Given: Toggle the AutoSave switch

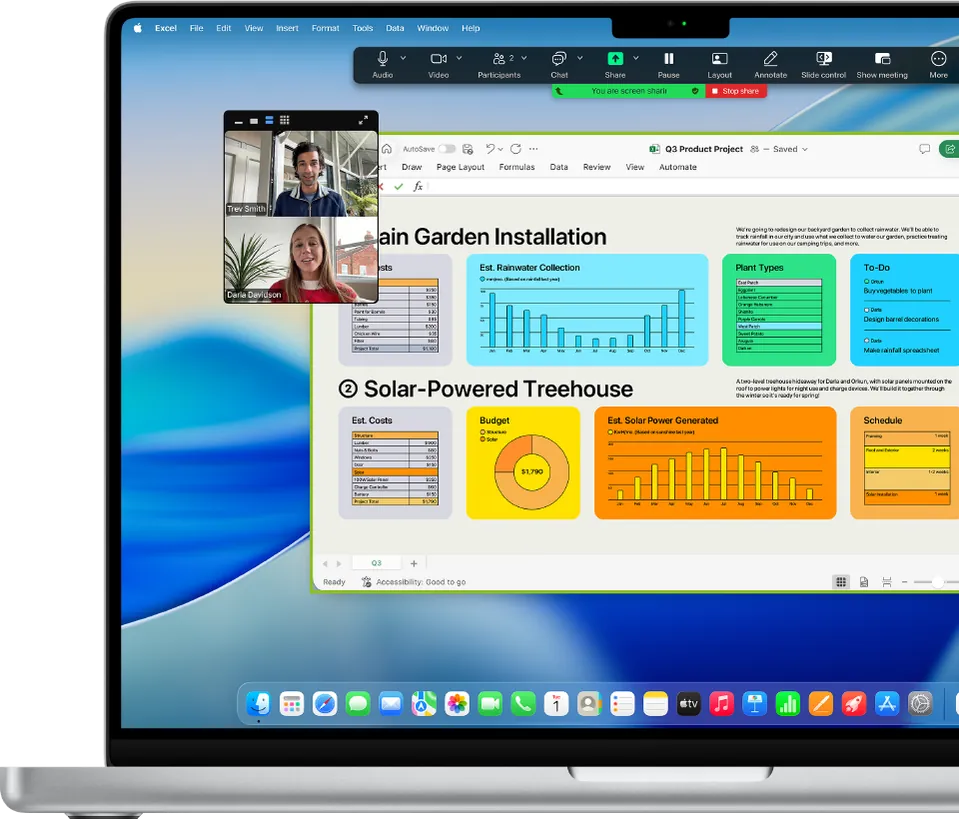Looking at the screenshot, I should [x=447, y=149].
